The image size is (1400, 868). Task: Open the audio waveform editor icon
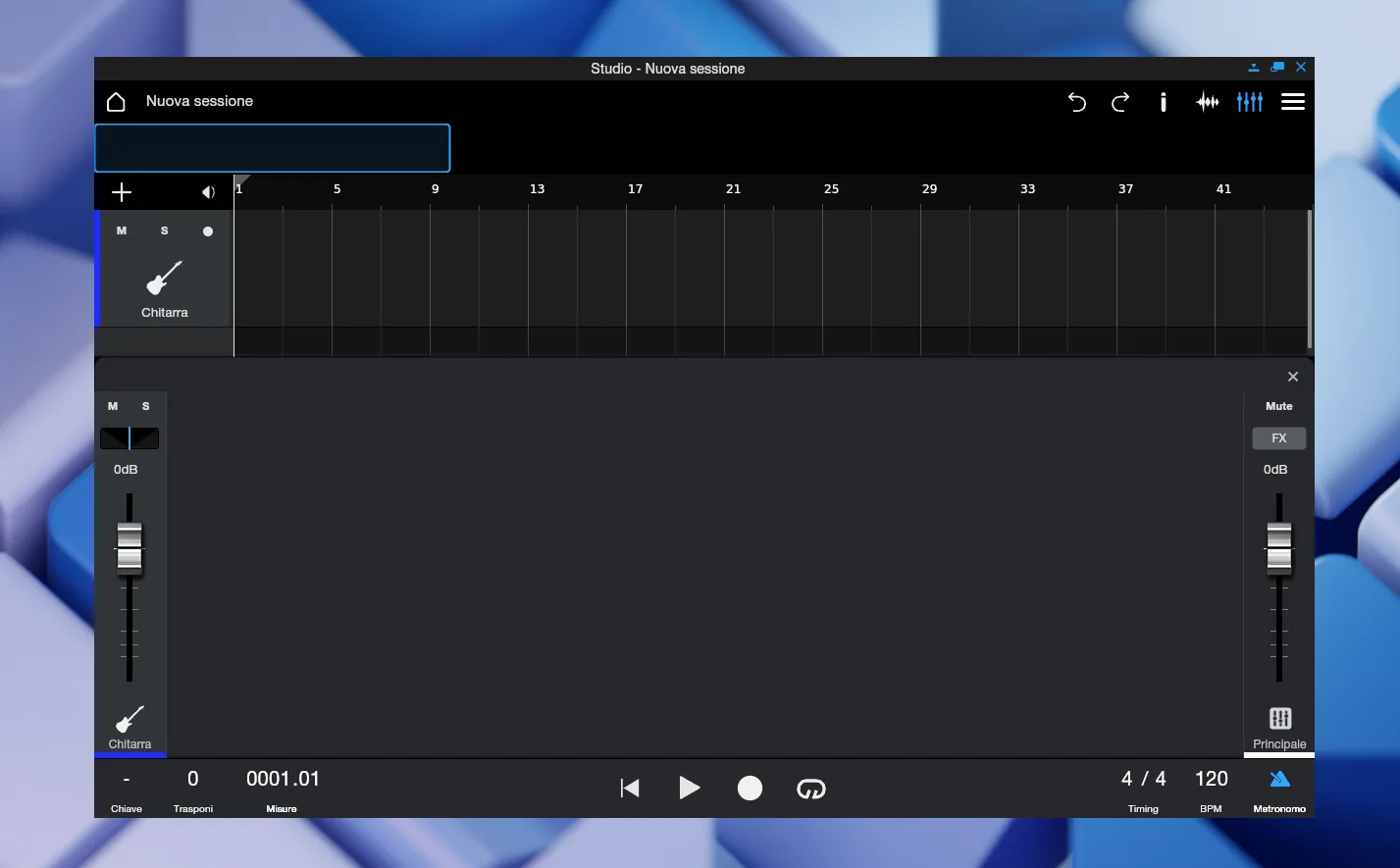1207,102
